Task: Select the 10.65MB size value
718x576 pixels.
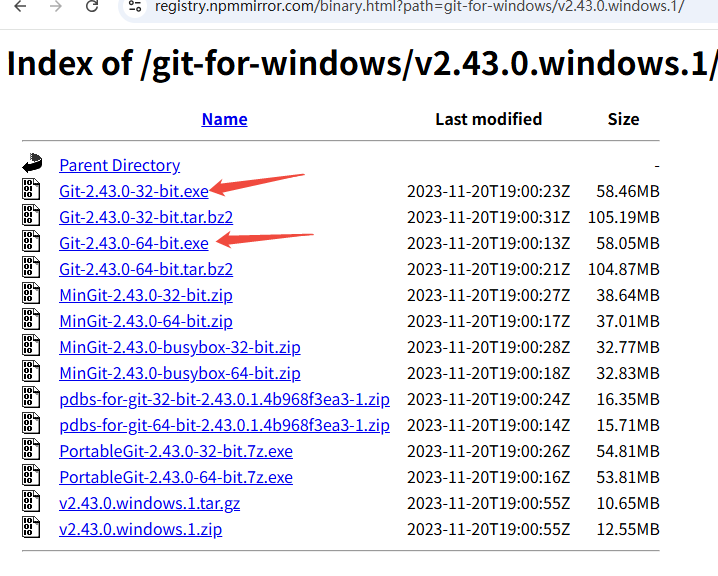Action: (x=628, y=504)
